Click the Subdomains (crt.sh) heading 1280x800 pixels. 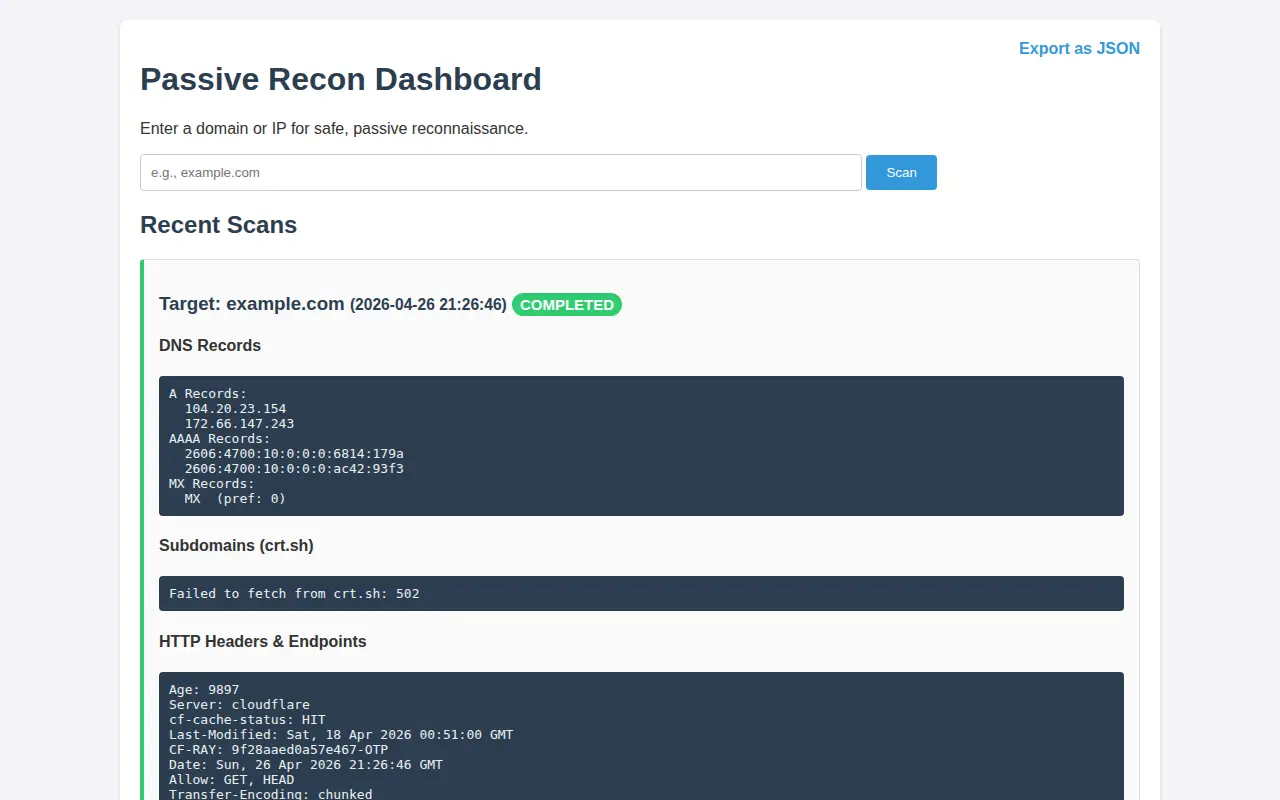(236, 545)
